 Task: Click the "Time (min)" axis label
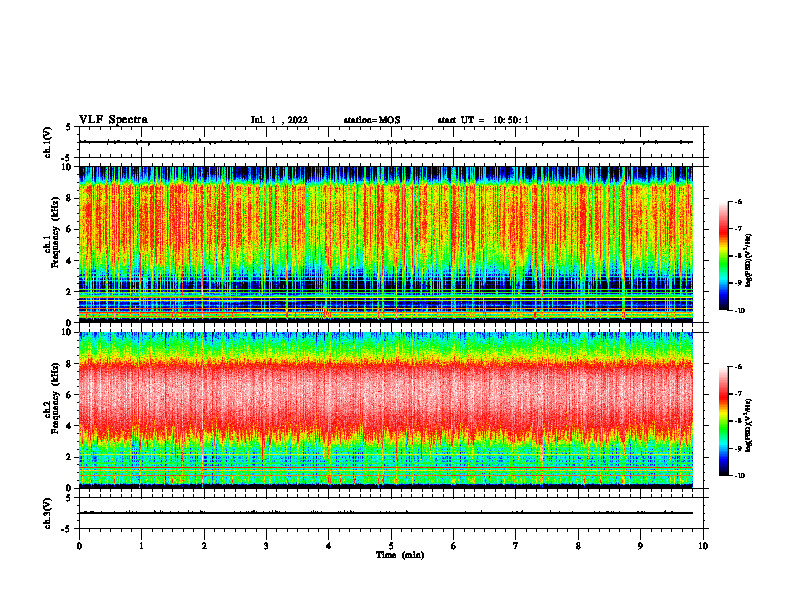tap(400, 555)
